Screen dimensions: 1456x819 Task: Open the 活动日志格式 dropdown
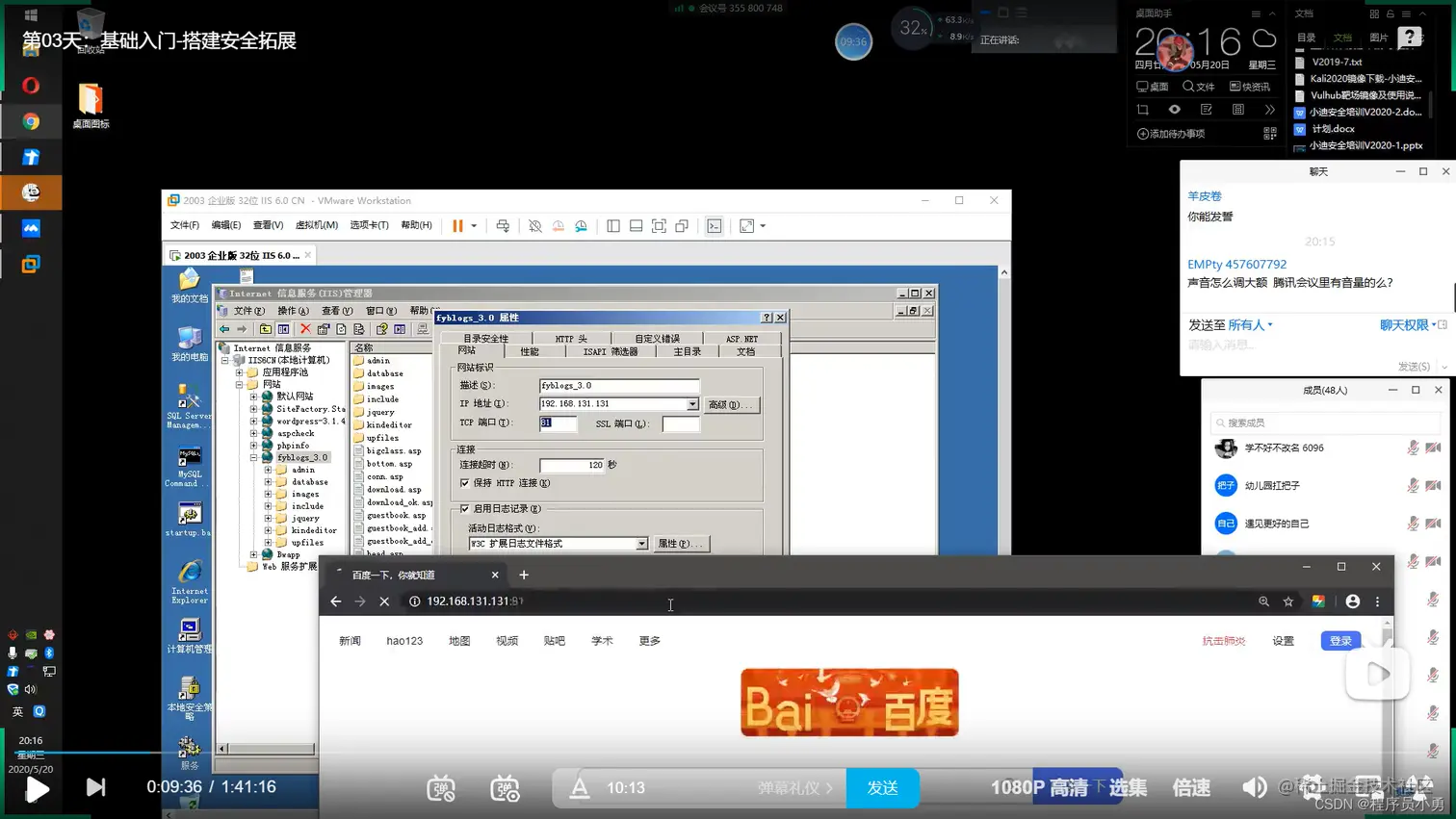click(641, 544)
